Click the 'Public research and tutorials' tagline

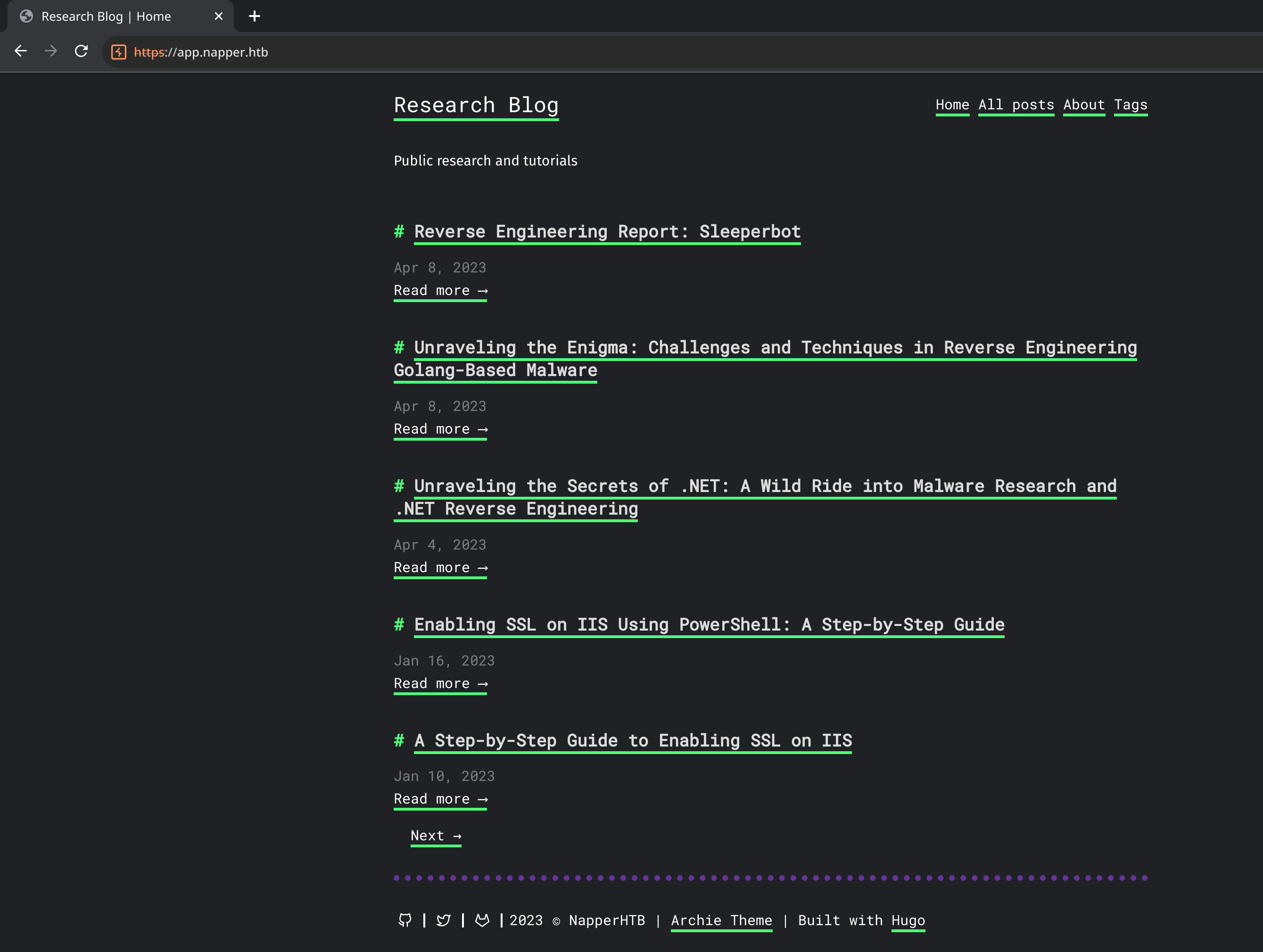(485, 161)
